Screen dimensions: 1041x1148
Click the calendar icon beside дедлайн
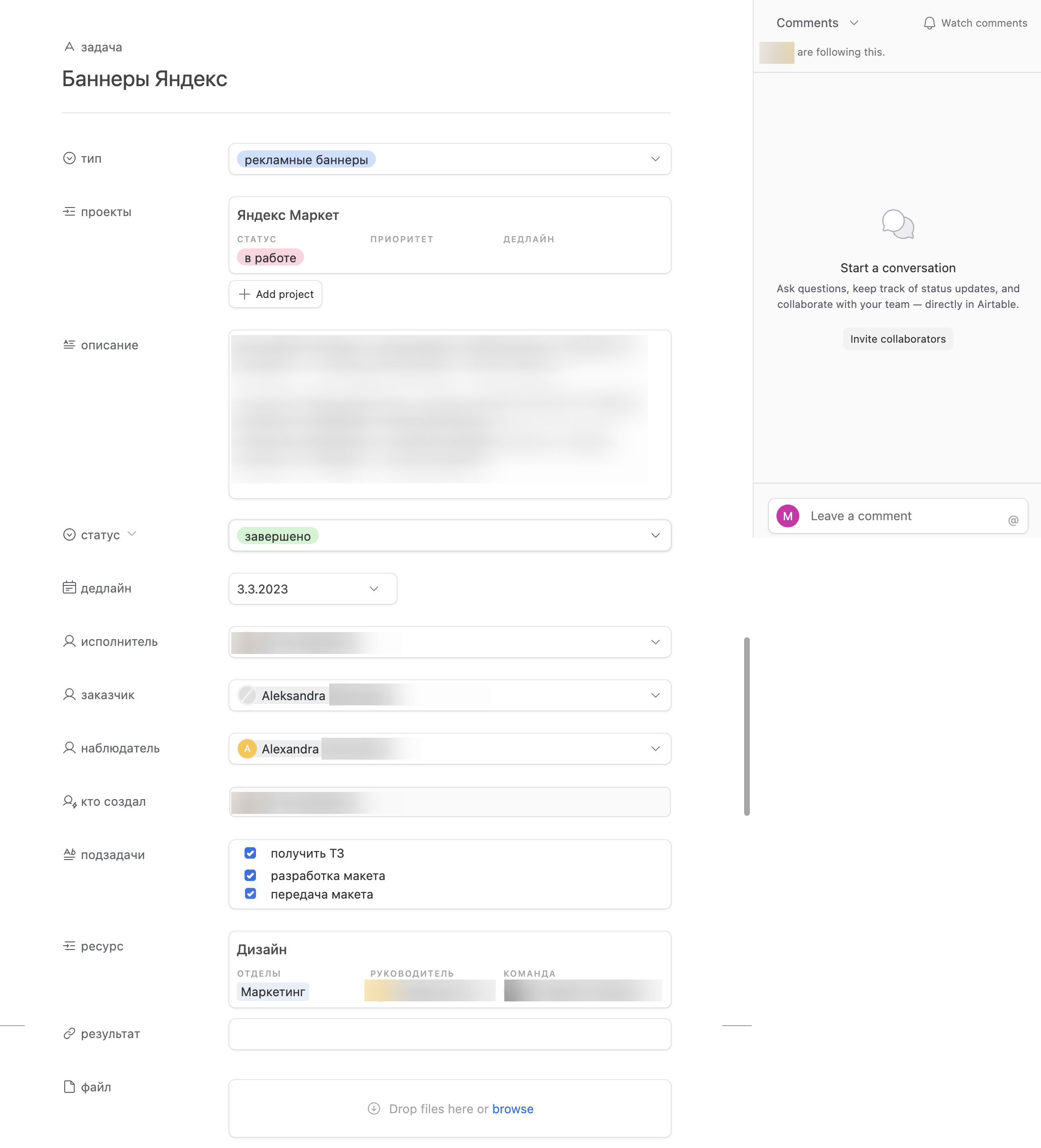(69, 587)
